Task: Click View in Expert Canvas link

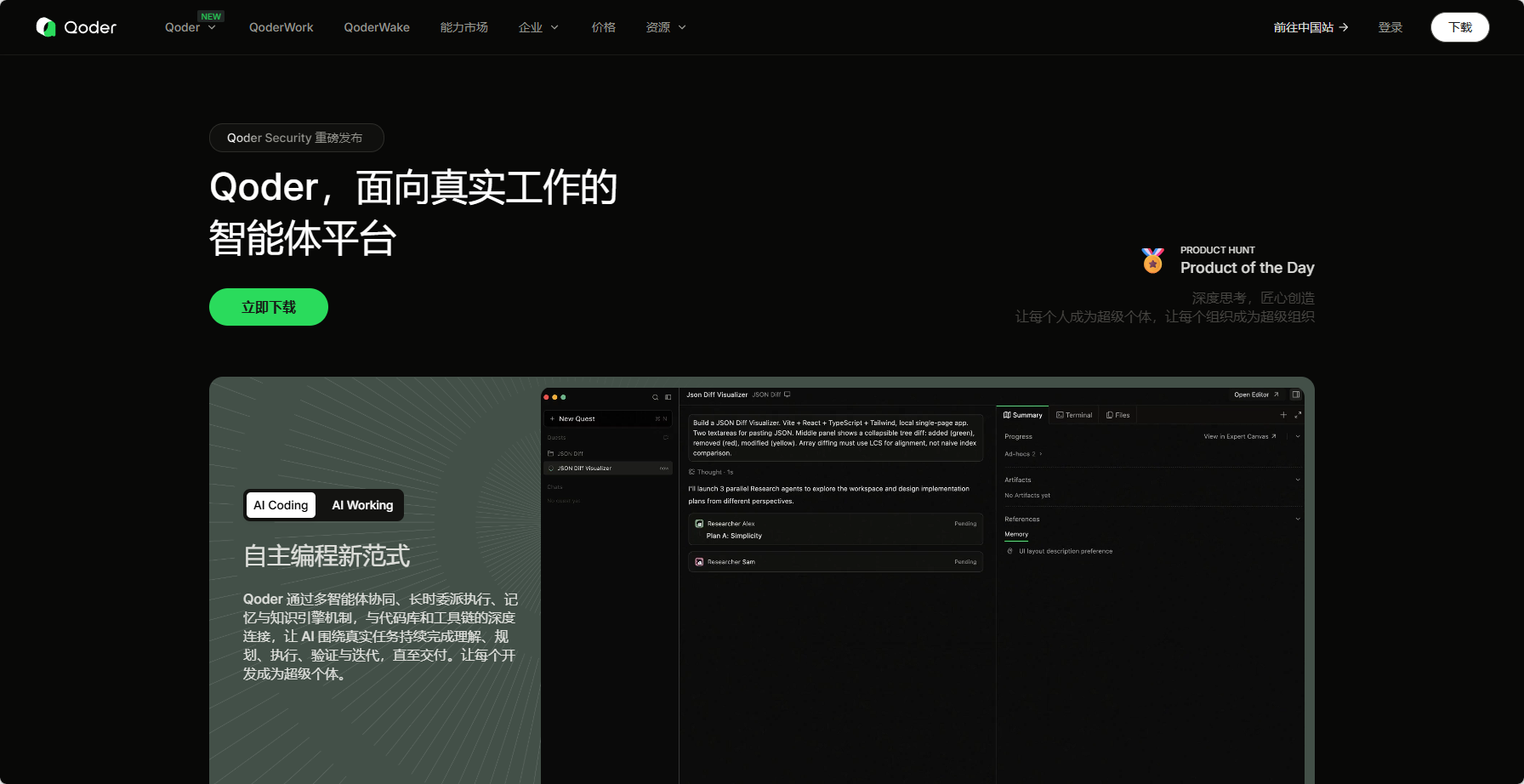Action: pyautogui.click(x=1240, y=436)
